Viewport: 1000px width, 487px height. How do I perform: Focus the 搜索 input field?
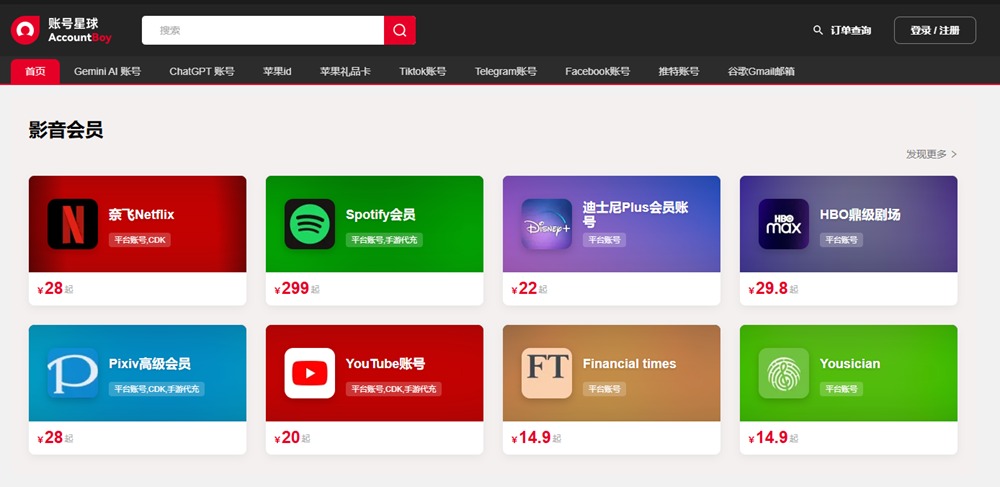263,30
